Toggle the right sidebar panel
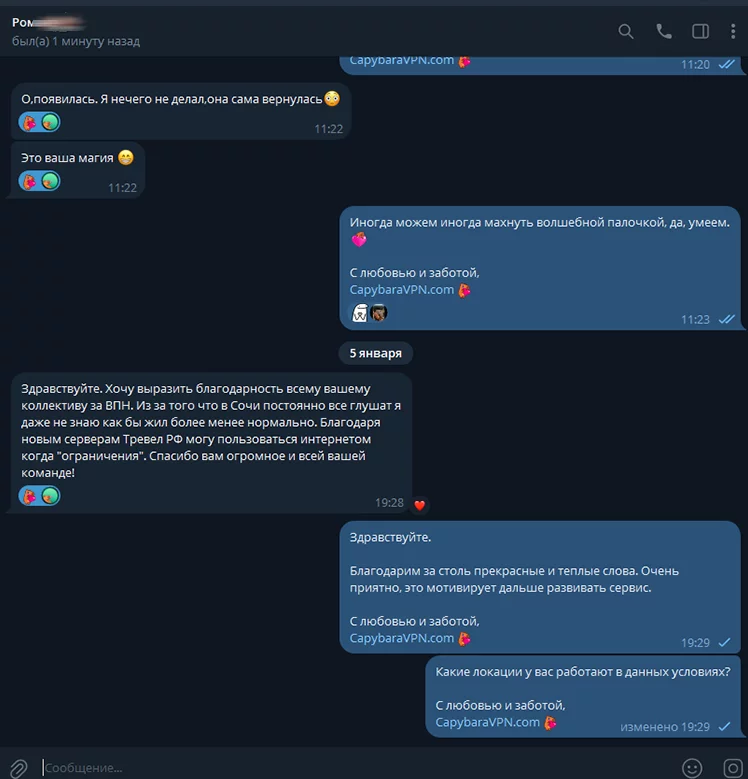This screenshot has height=779, width=748. coord(700,31)
